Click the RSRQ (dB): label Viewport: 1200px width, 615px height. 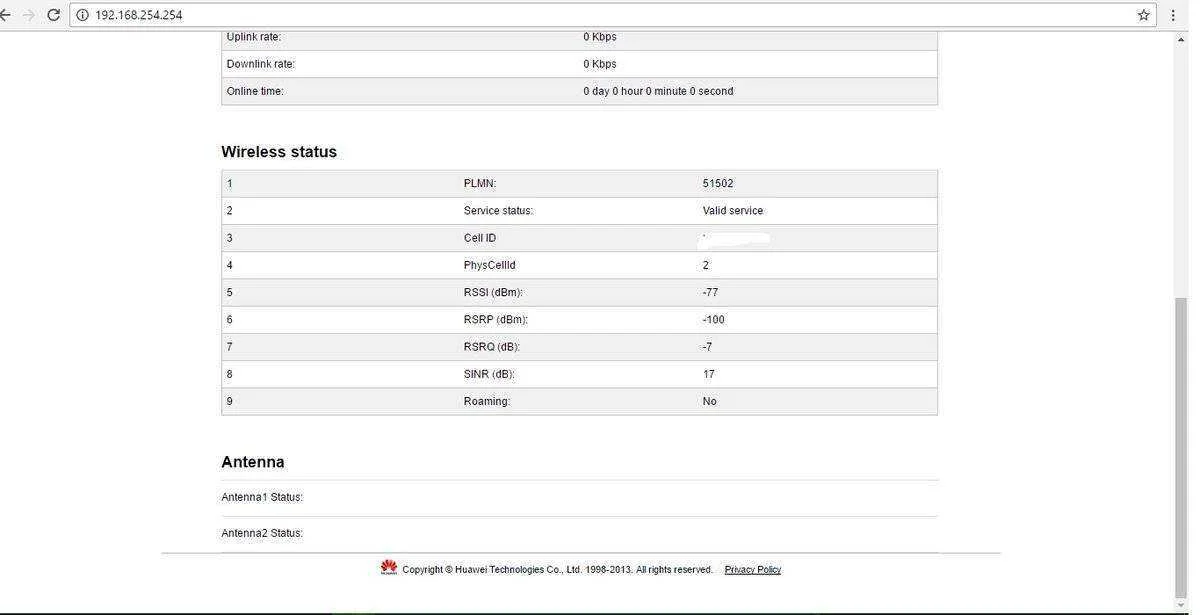pyautogui.click(x=492, y=347)
